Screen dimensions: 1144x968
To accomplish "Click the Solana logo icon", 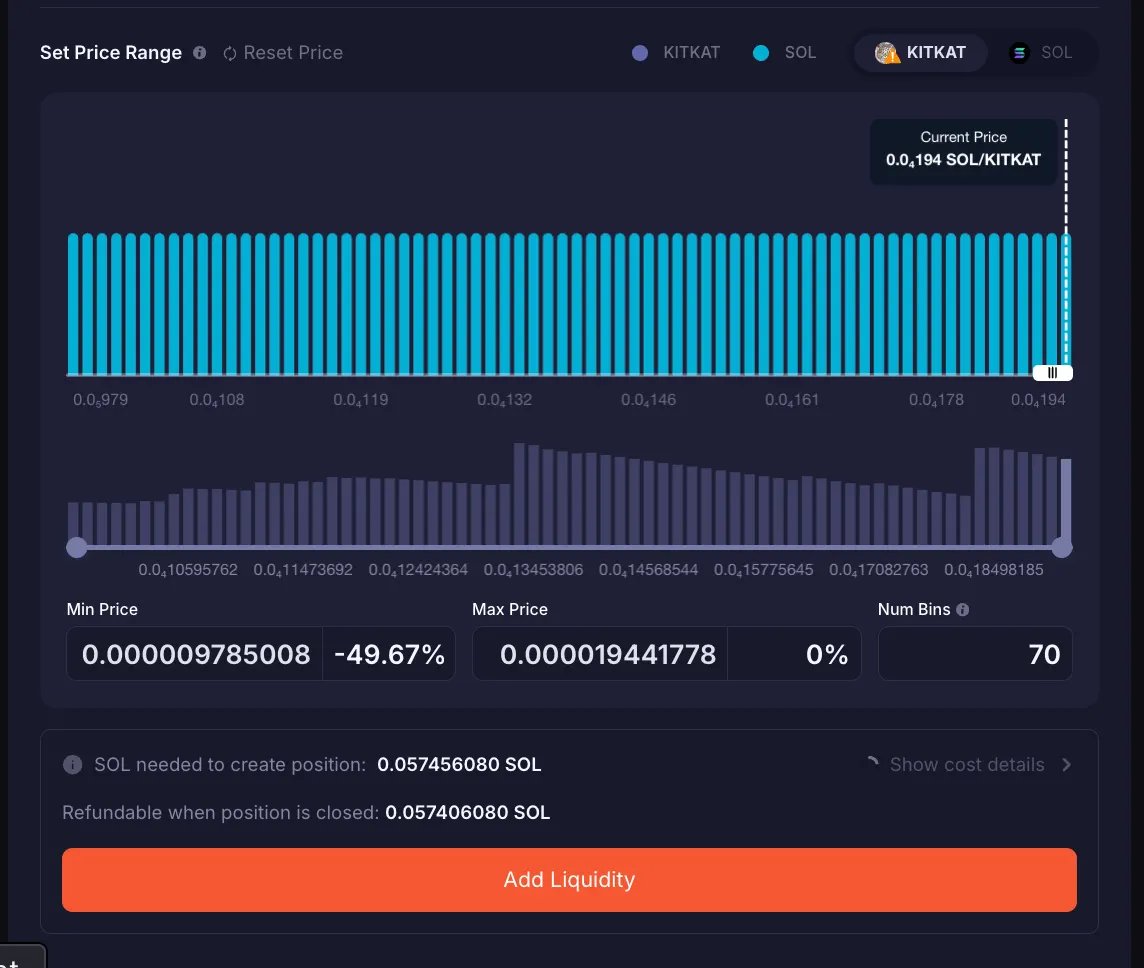I will pyautogui.click(x=1019, y=53).
